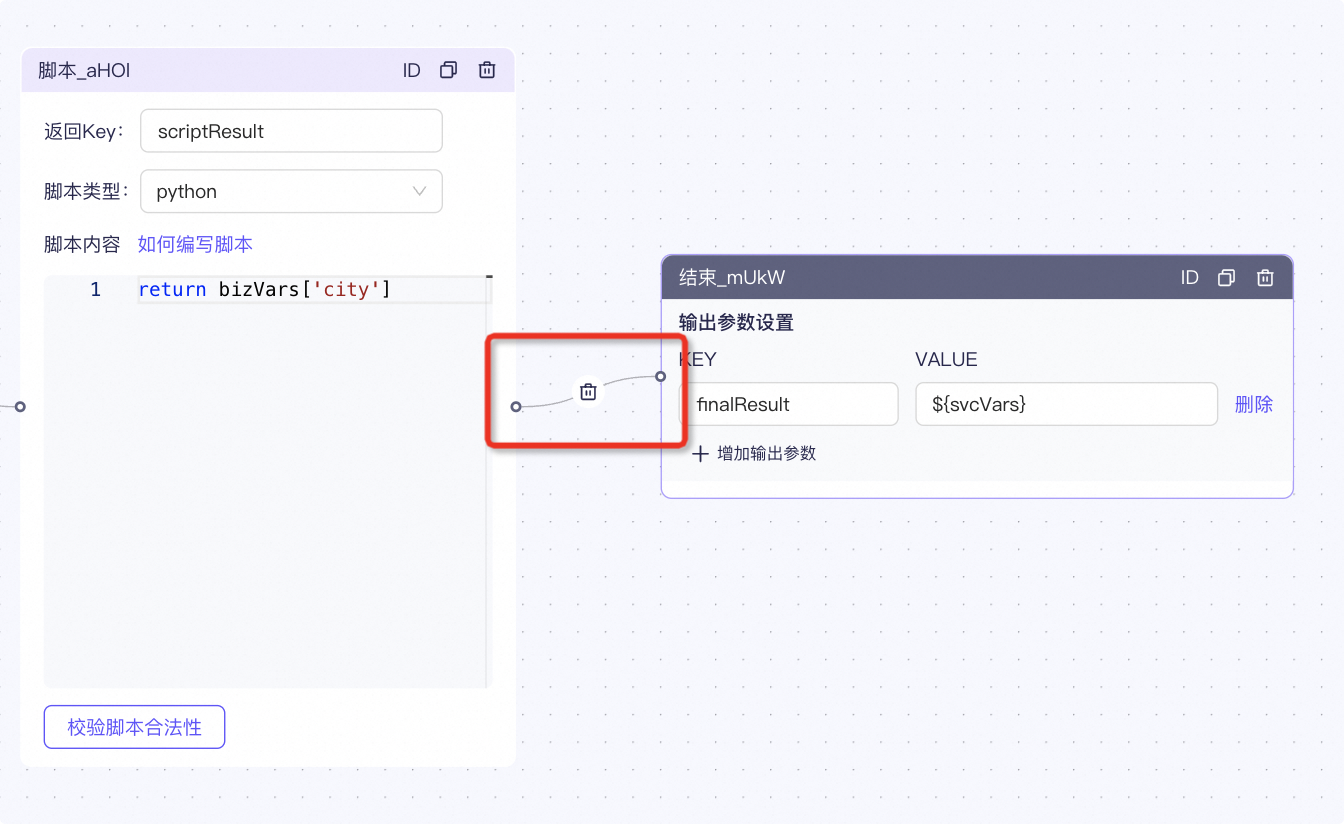Click the 返回Key input field scriptResult
The image size is (1344, 824).
coord(291,131)
